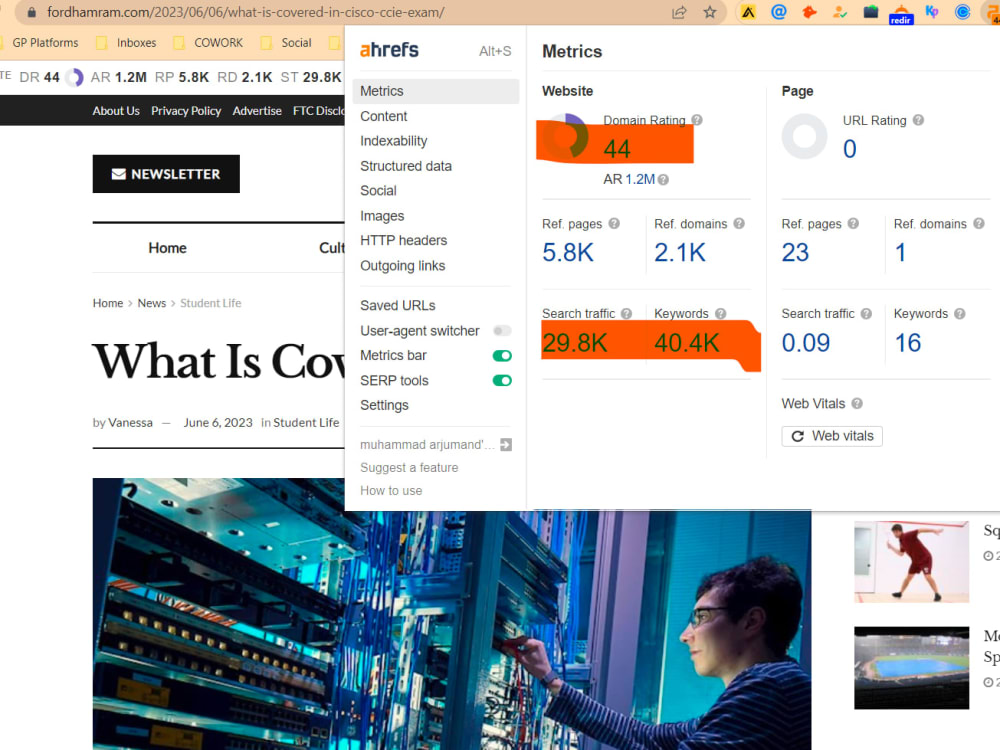This screenshot has width=1000, height=750.
Task: Click Student Life category in byline
Action: pyautogui.click(x=306, y=422)
